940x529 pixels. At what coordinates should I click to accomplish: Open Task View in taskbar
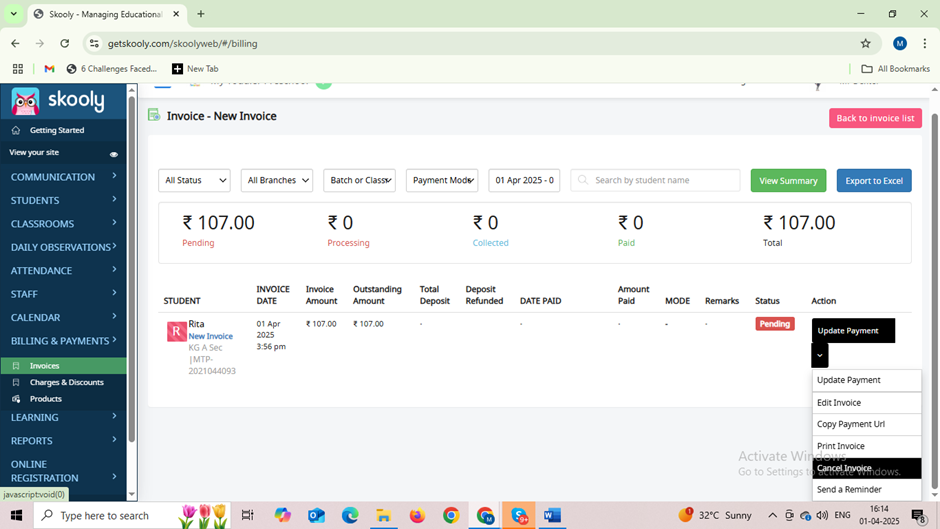coord(247,515)
